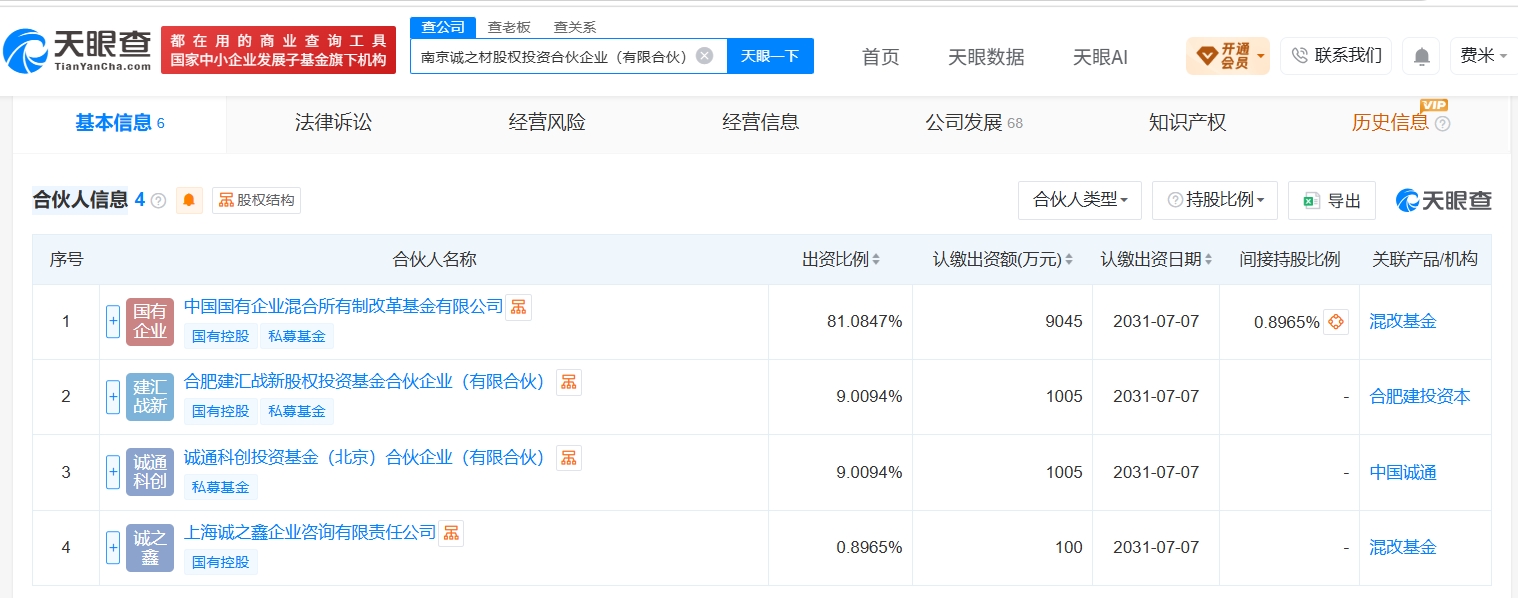
Task: Open the 合伙人类型 dropdown filter
Action: click(x=1080, y=200)
